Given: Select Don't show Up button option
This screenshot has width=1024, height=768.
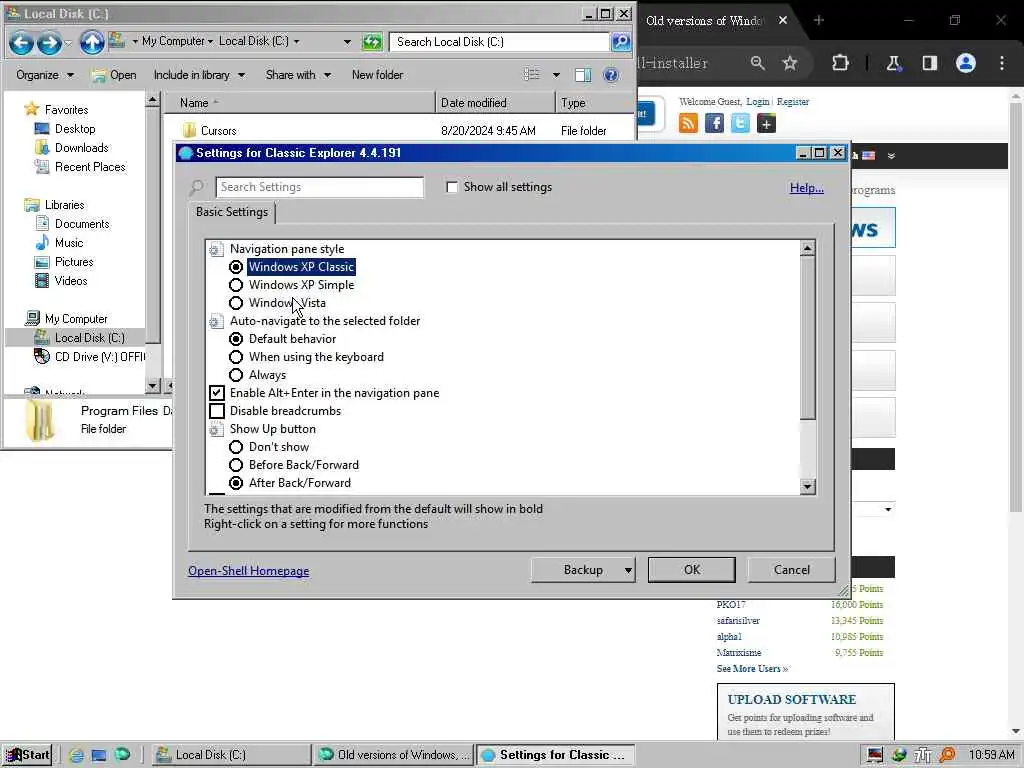Looking at the screenshot, I should click(x=236, y=447).
